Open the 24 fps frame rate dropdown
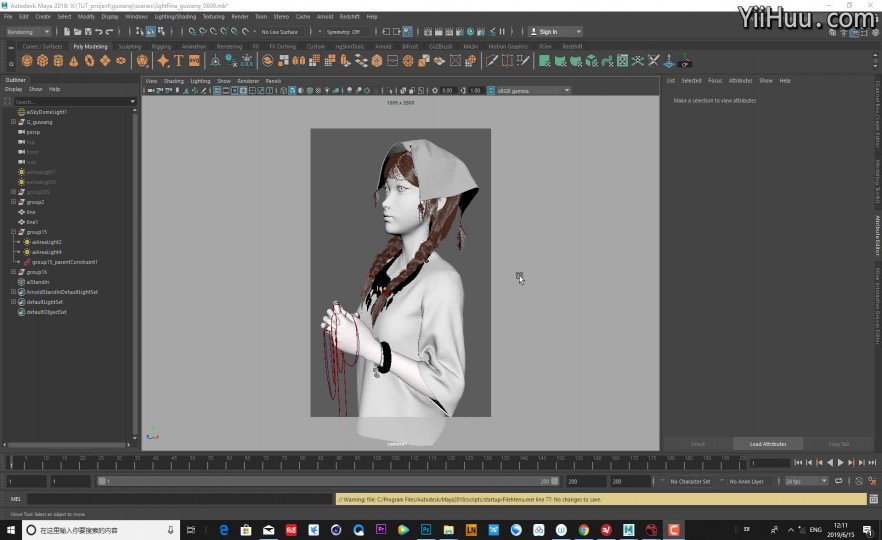The height and width of the screenshot is (540, 882). (806, 482)
